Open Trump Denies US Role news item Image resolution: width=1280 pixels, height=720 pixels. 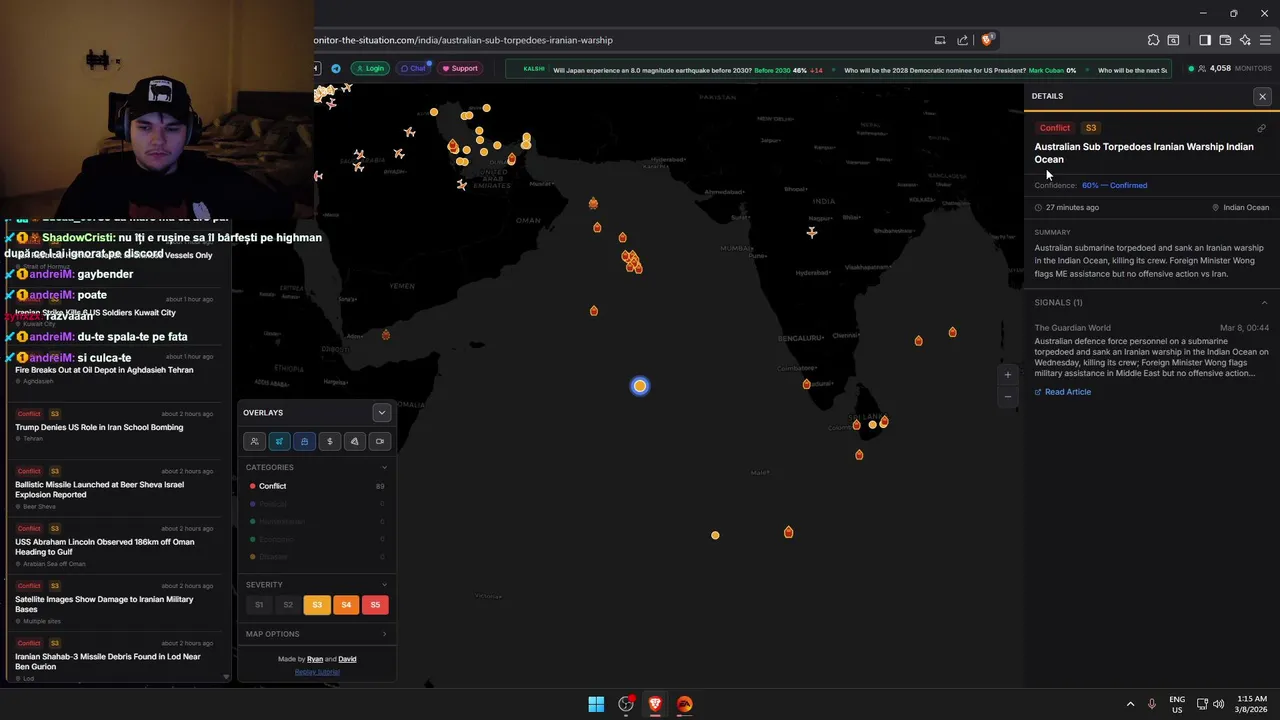114,426
